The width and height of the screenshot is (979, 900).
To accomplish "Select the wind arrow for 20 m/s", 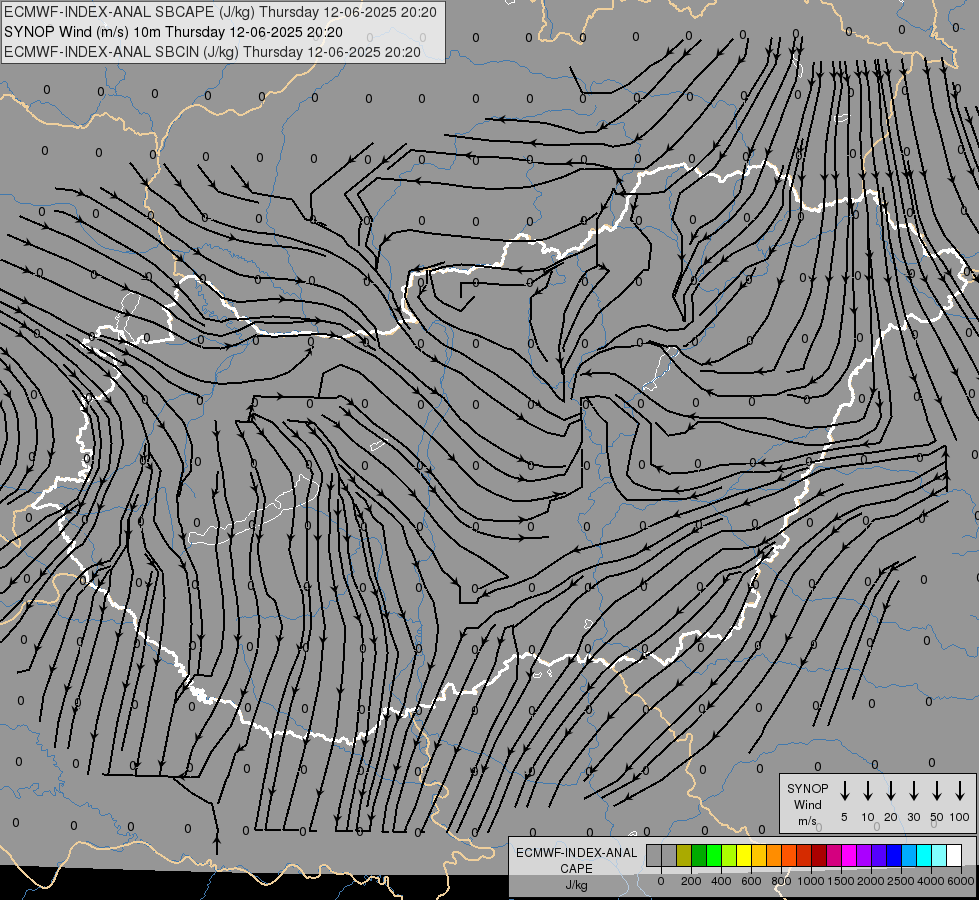I will pyautogui.click(x=890, y=791).
